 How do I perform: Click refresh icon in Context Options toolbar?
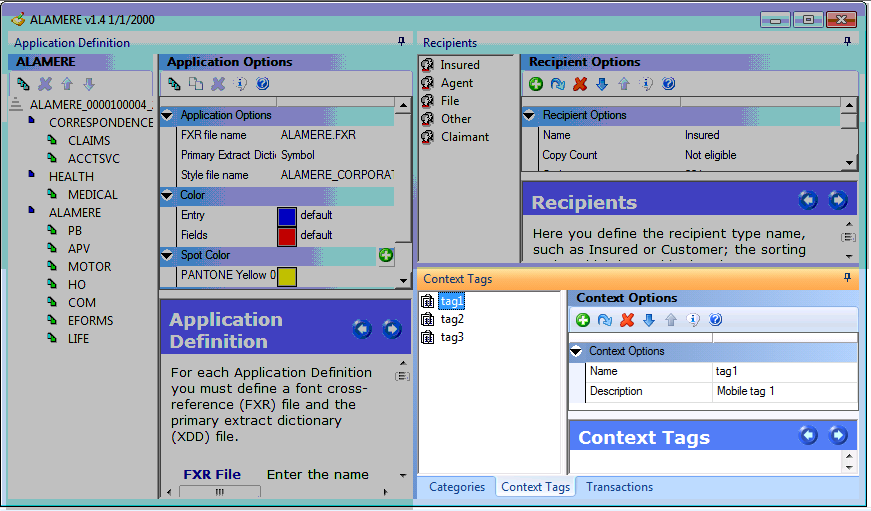[605, 320]
